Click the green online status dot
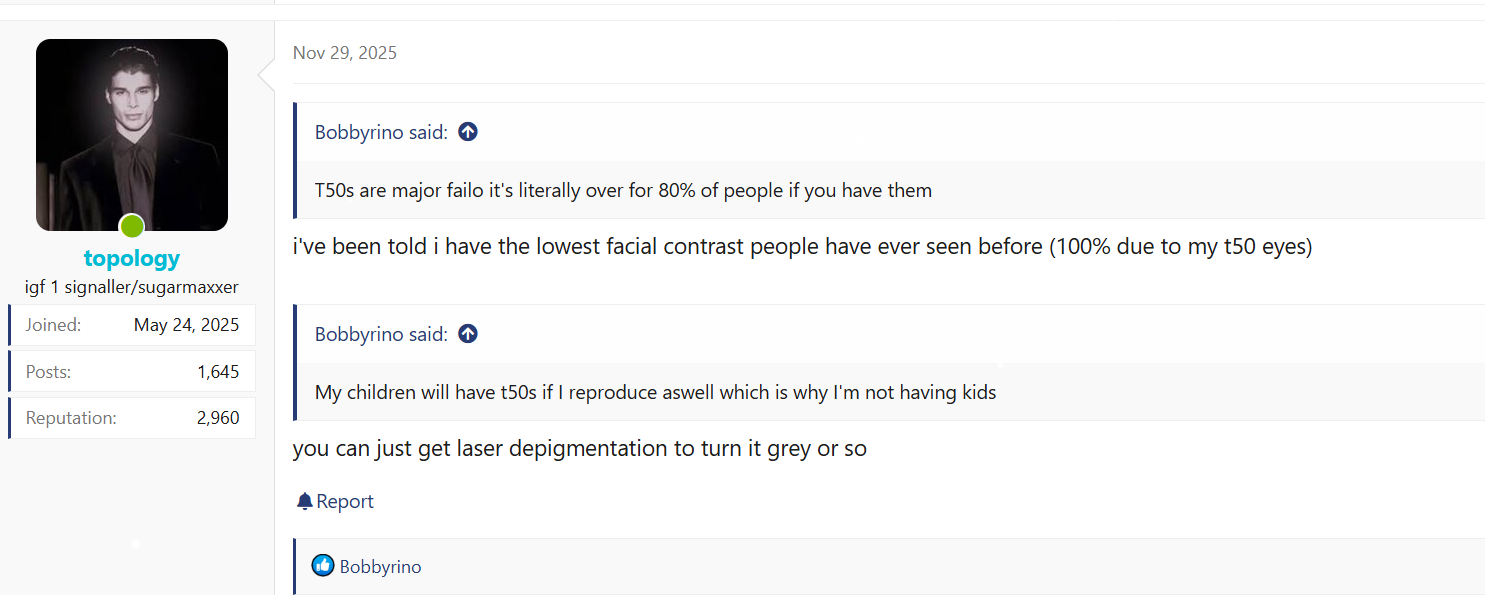This screenshot has height=595, width=1485. click(132, 226)
